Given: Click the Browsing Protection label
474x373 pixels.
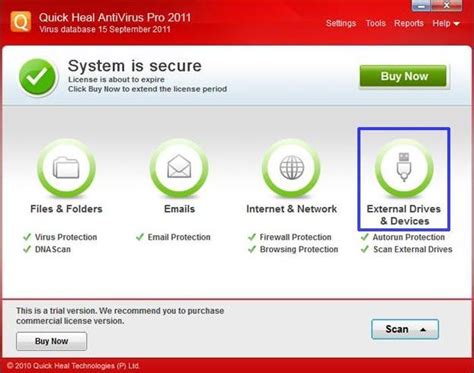Looking at the screenshot, I should [299, 249].
